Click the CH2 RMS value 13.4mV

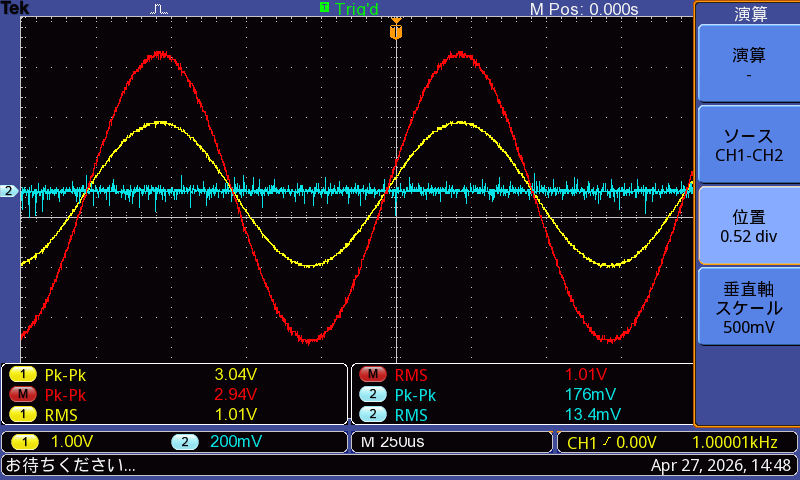593,414
